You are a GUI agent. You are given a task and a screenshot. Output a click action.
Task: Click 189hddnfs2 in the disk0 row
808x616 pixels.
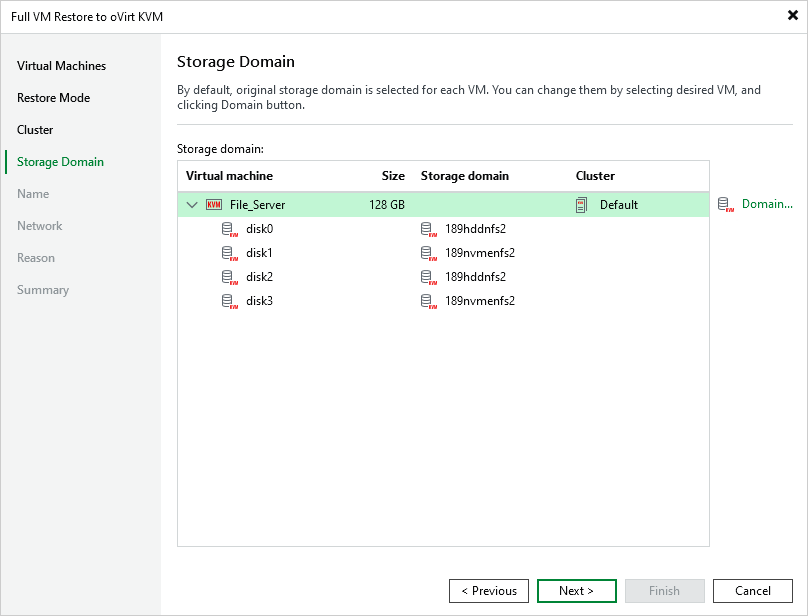[x=476, y=229]
